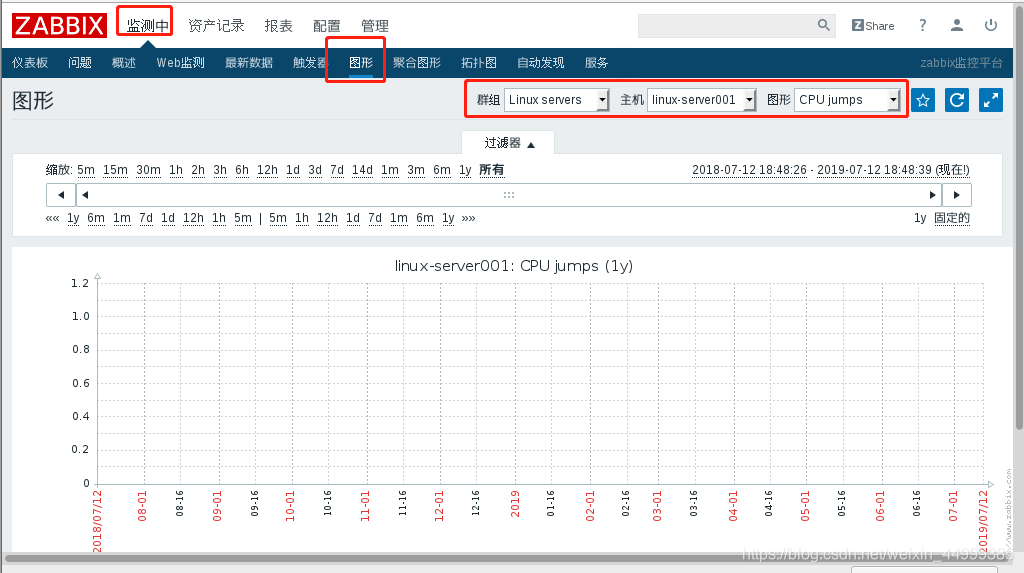Go to the 服务 submenu
This screenshot has height=573, width=1024.
click(596, 63)
